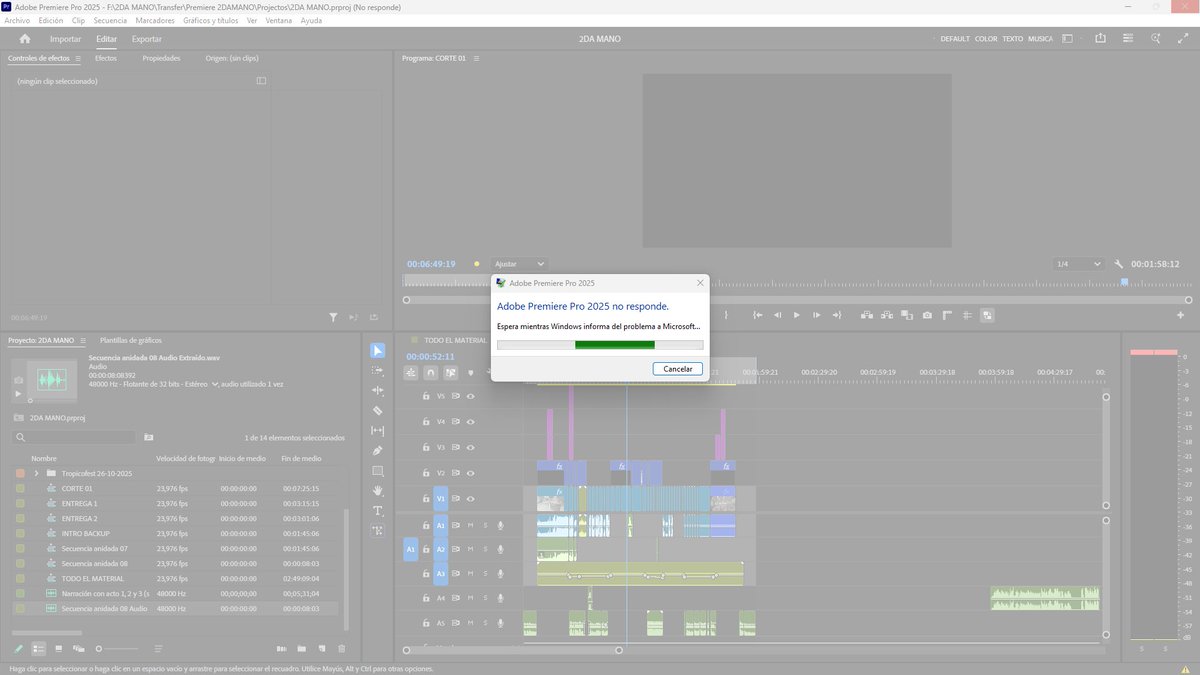Toggle Snap magnet in timeline

point(431,372)
